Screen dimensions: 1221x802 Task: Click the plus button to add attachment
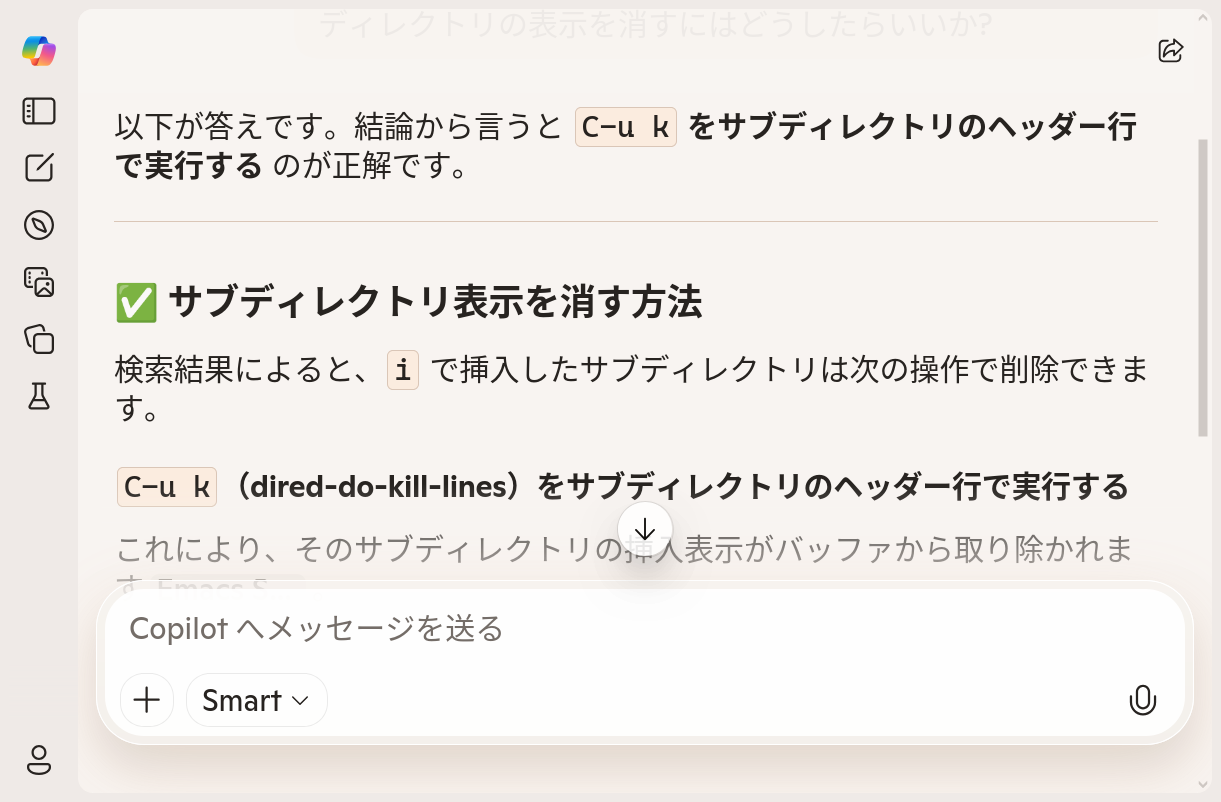pos(147,700)
